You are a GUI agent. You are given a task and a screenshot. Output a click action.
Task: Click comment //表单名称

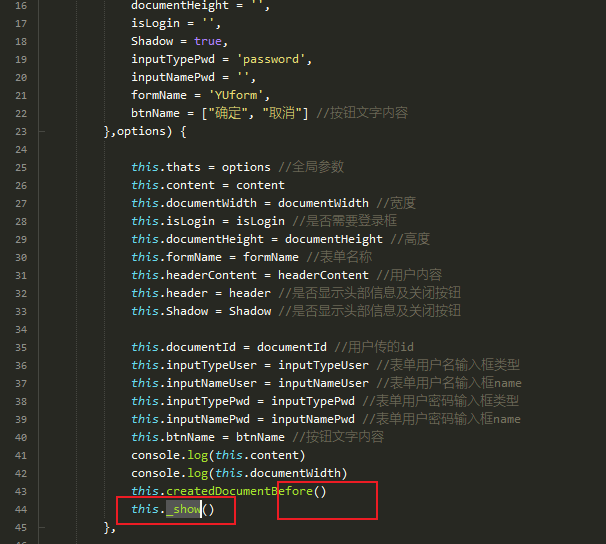[339, 257]
